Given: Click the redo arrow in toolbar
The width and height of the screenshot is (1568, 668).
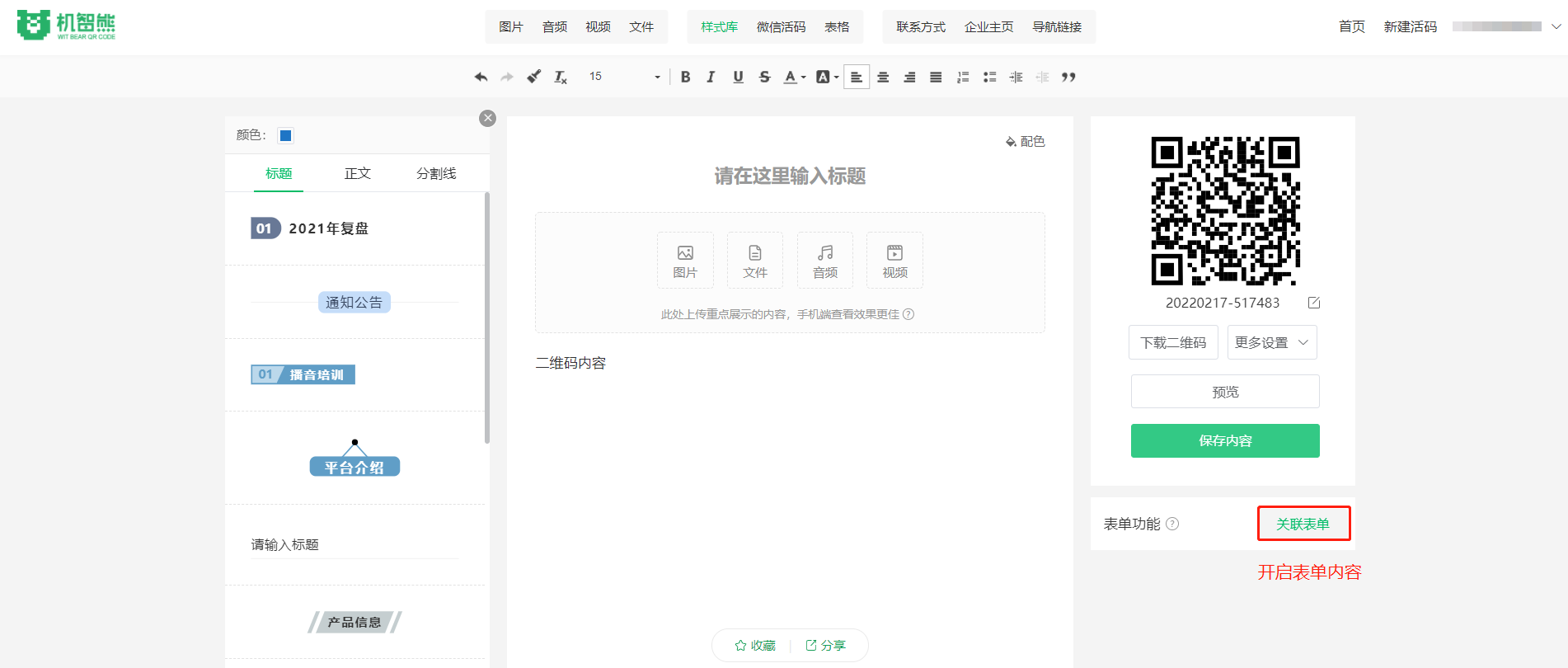Looking at the screenshot, I should click(x=507, y=77).
